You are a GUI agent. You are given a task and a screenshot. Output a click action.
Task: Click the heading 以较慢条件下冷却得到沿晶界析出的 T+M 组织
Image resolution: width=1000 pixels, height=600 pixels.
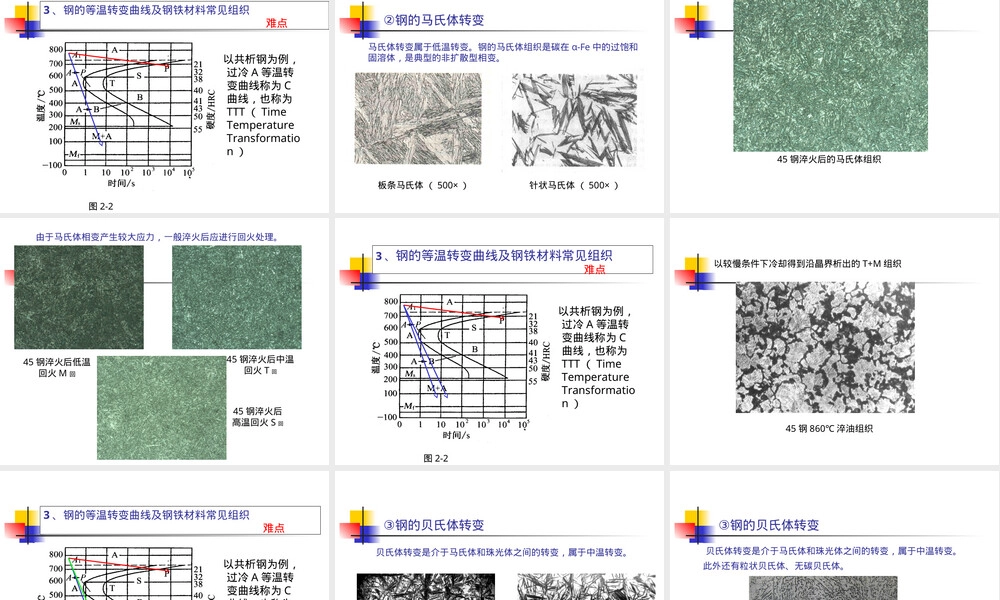pyautogui.click(x=807, y=263)
